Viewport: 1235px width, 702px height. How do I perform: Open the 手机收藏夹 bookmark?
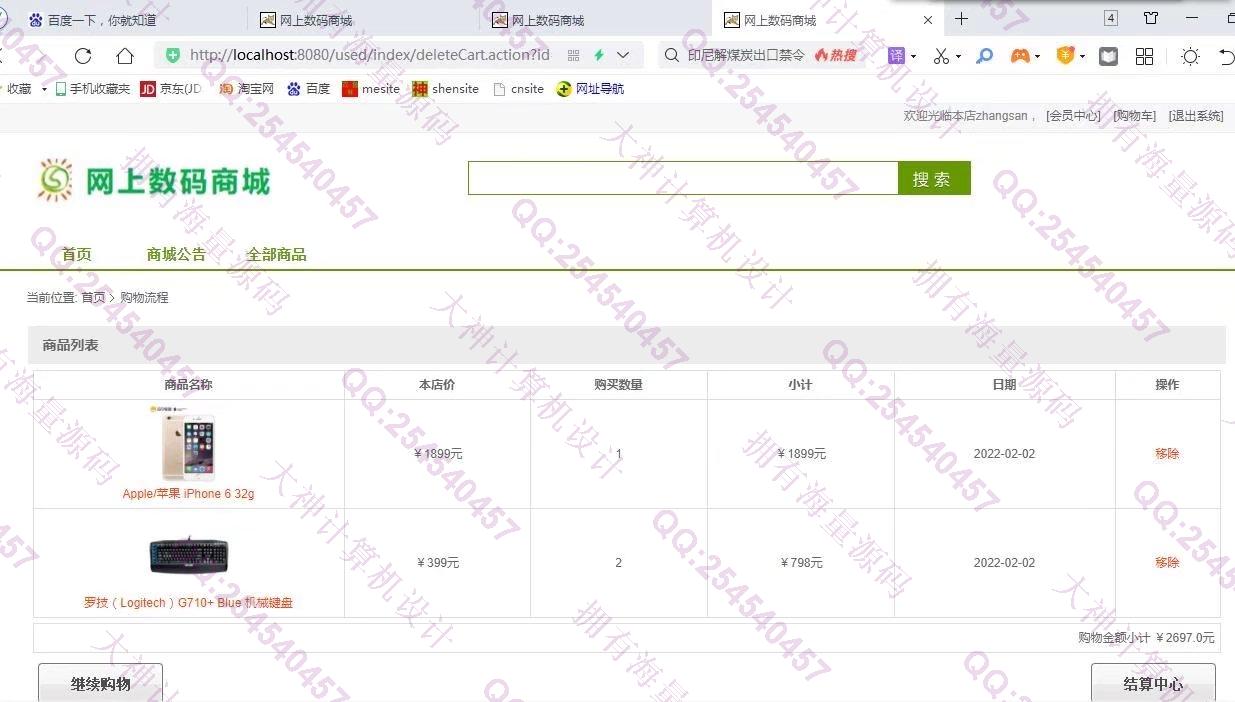93,89
